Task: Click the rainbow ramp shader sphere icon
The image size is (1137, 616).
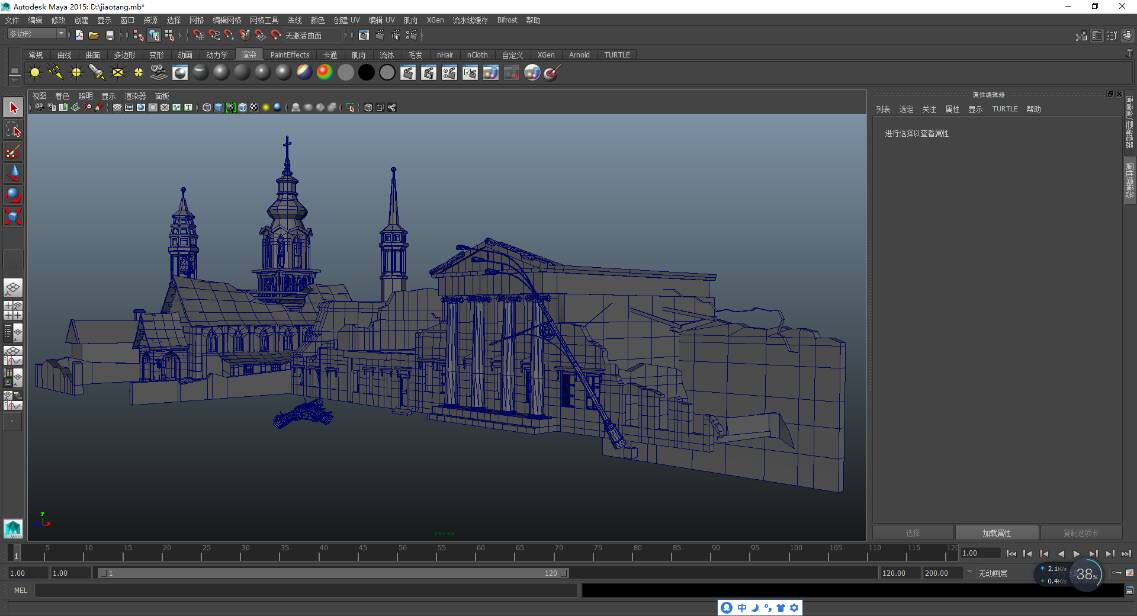Action: [324, 72]
